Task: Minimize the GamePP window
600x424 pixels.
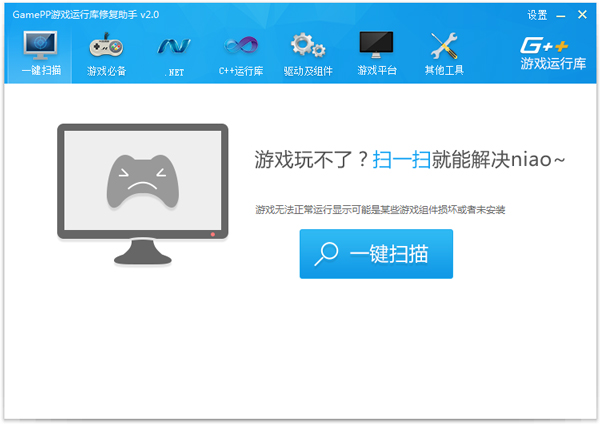Action: 564,15
